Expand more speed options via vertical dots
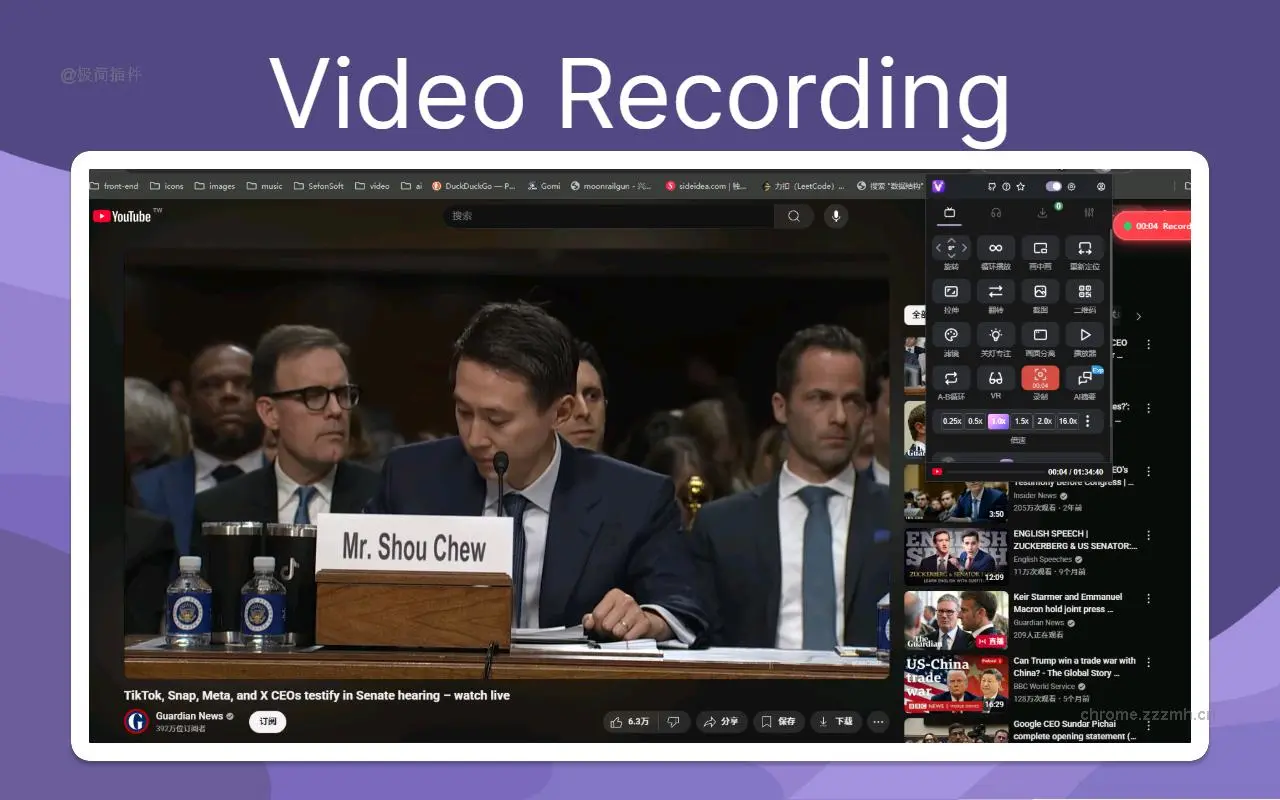 tap(1087, 421)
